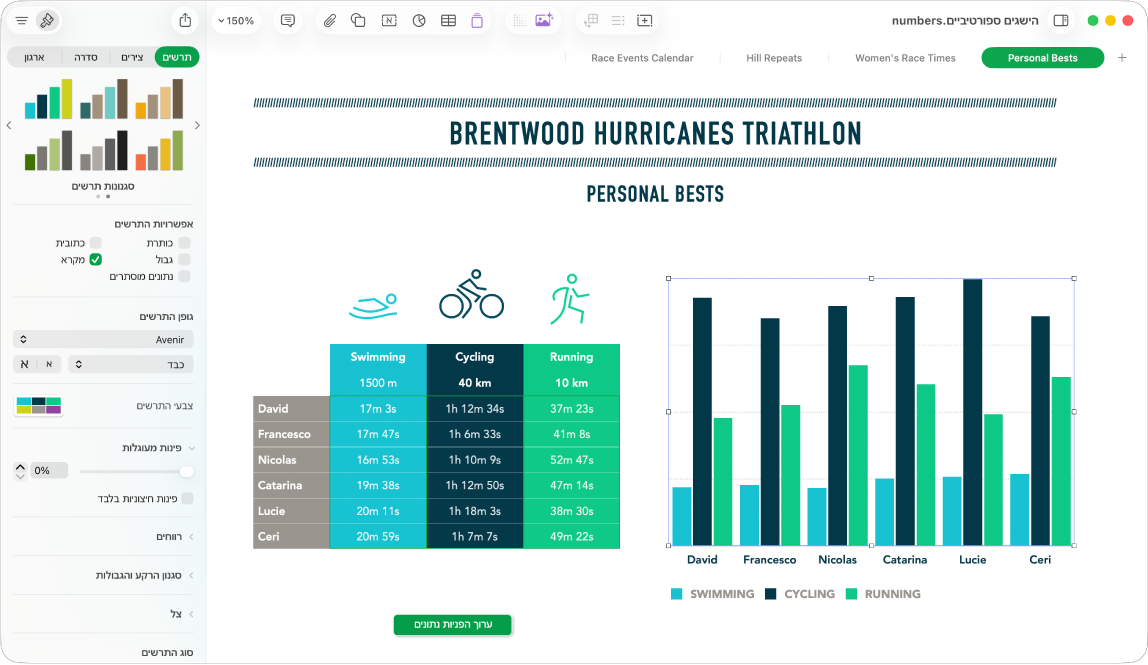Screen dimensions: 1148x665
Task: Open the Shape insert icon
Action: pyautogui.click(x=358, y=21)
